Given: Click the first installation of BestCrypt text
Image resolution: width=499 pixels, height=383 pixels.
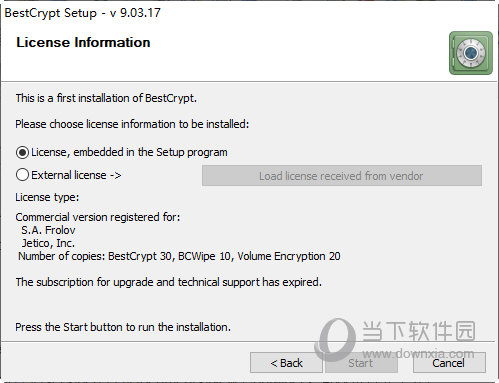Looking at the screenshot, I should click(x=106, y=98).
